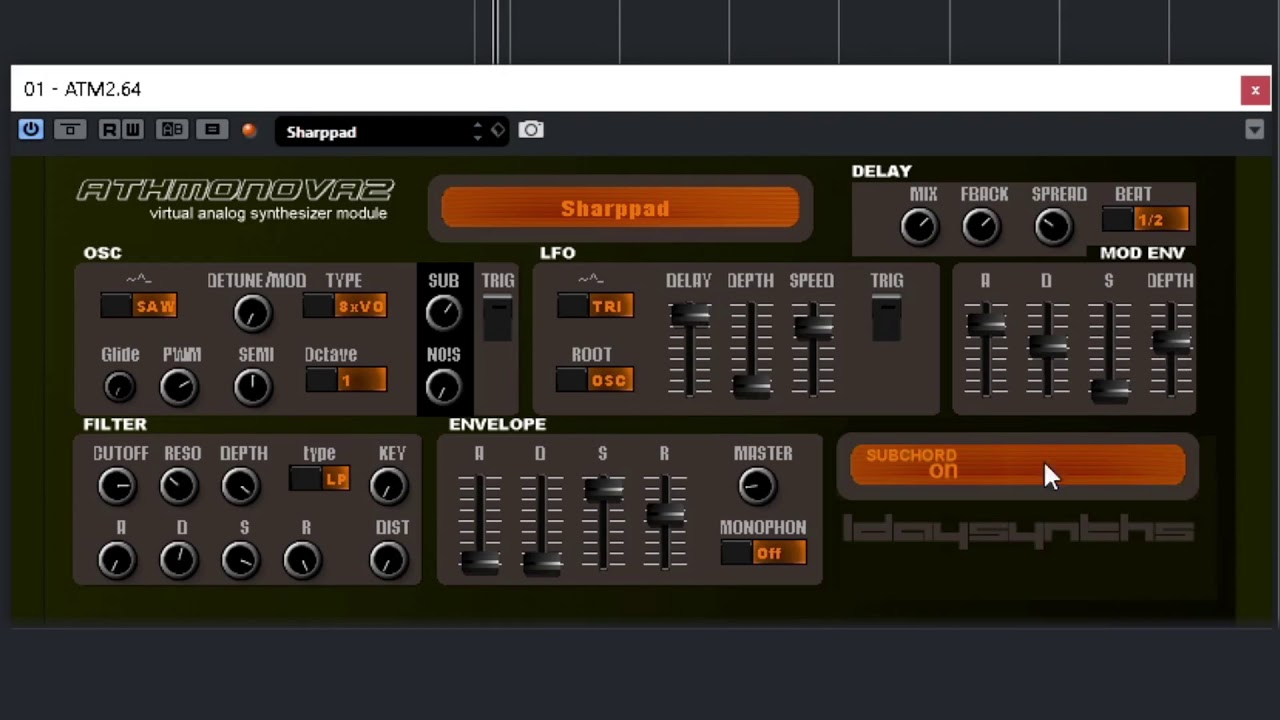Image resolution: width=1280 pixels, height=720 pixels.
Task: Toggle the SUBCHORD On button
Action: (x=1017, y=465)
